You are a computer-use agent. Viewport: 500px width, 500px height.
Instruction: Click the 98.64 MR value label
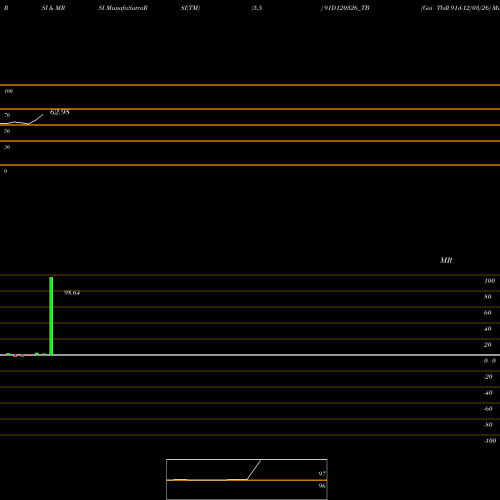[72, 293]
